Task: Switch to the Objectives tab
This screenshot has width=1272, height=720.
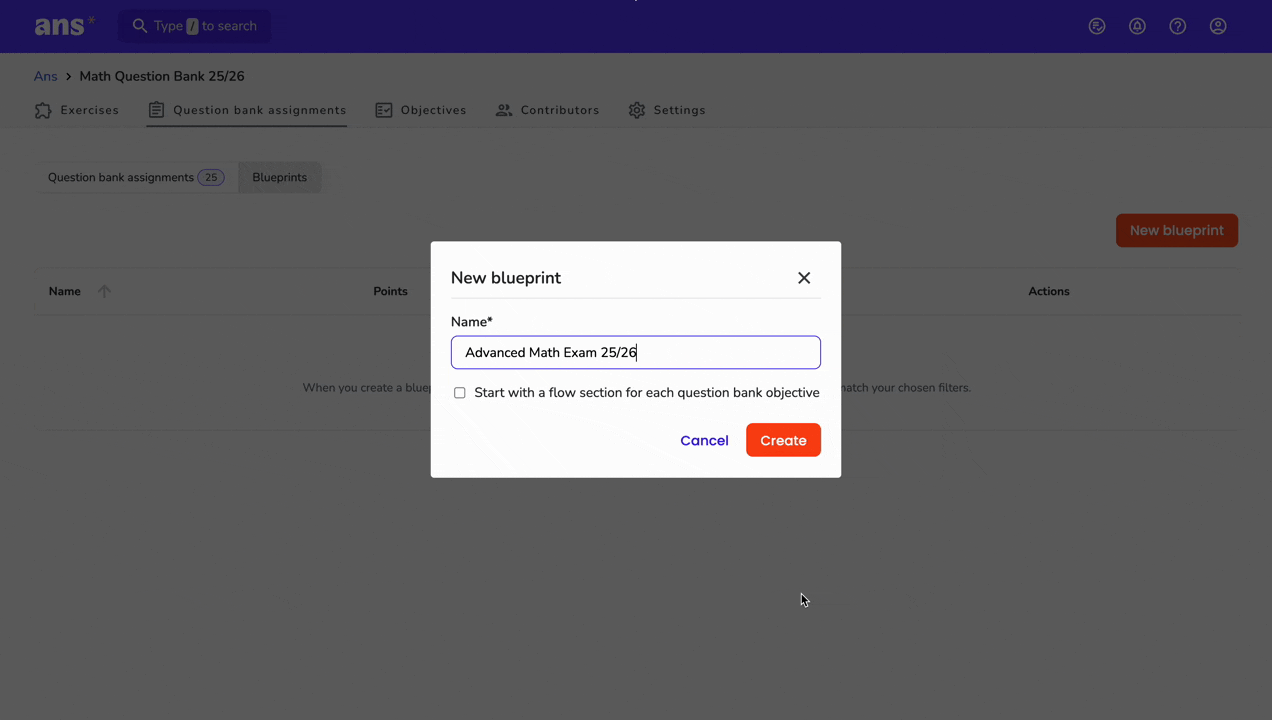Action: [421, 110]
